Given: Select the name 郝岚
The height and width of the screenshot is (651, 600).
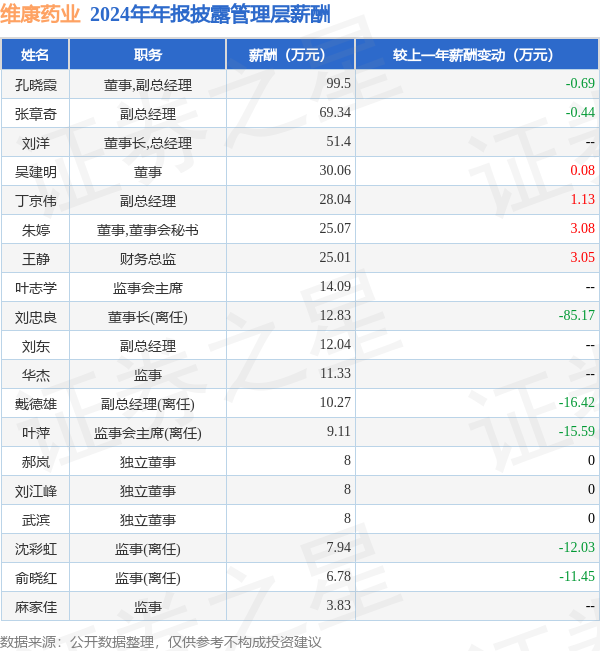Looking at the screenshot, I should (x=36, y=462).
